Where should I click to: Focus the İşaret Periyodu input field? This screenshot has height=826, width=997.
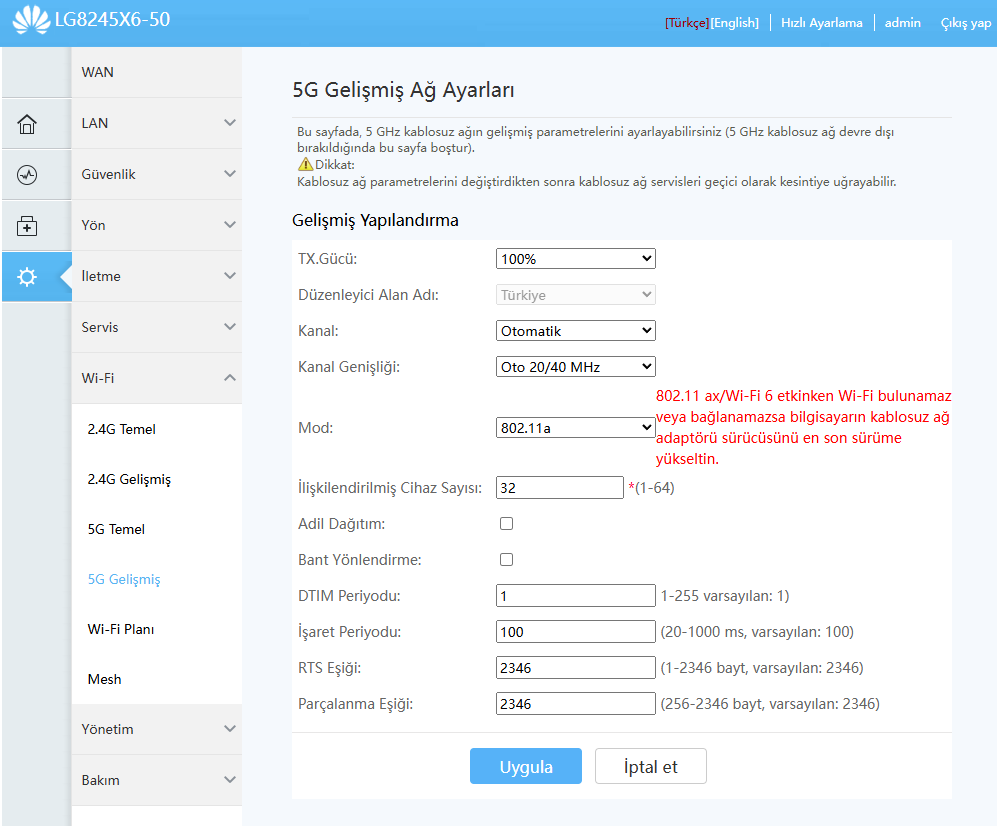coord(575,632)
